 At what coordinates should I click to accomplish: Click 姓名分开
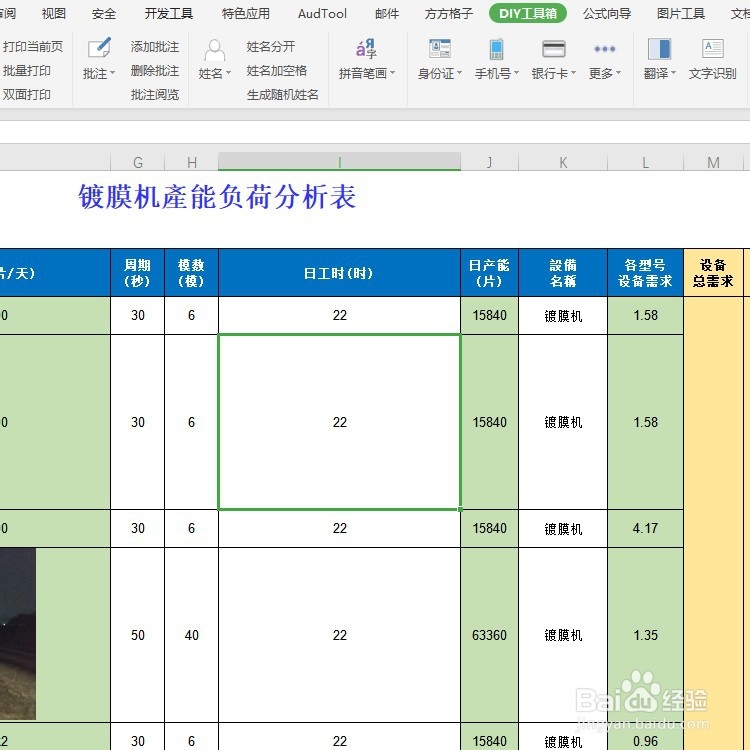(x=271, y=46)
